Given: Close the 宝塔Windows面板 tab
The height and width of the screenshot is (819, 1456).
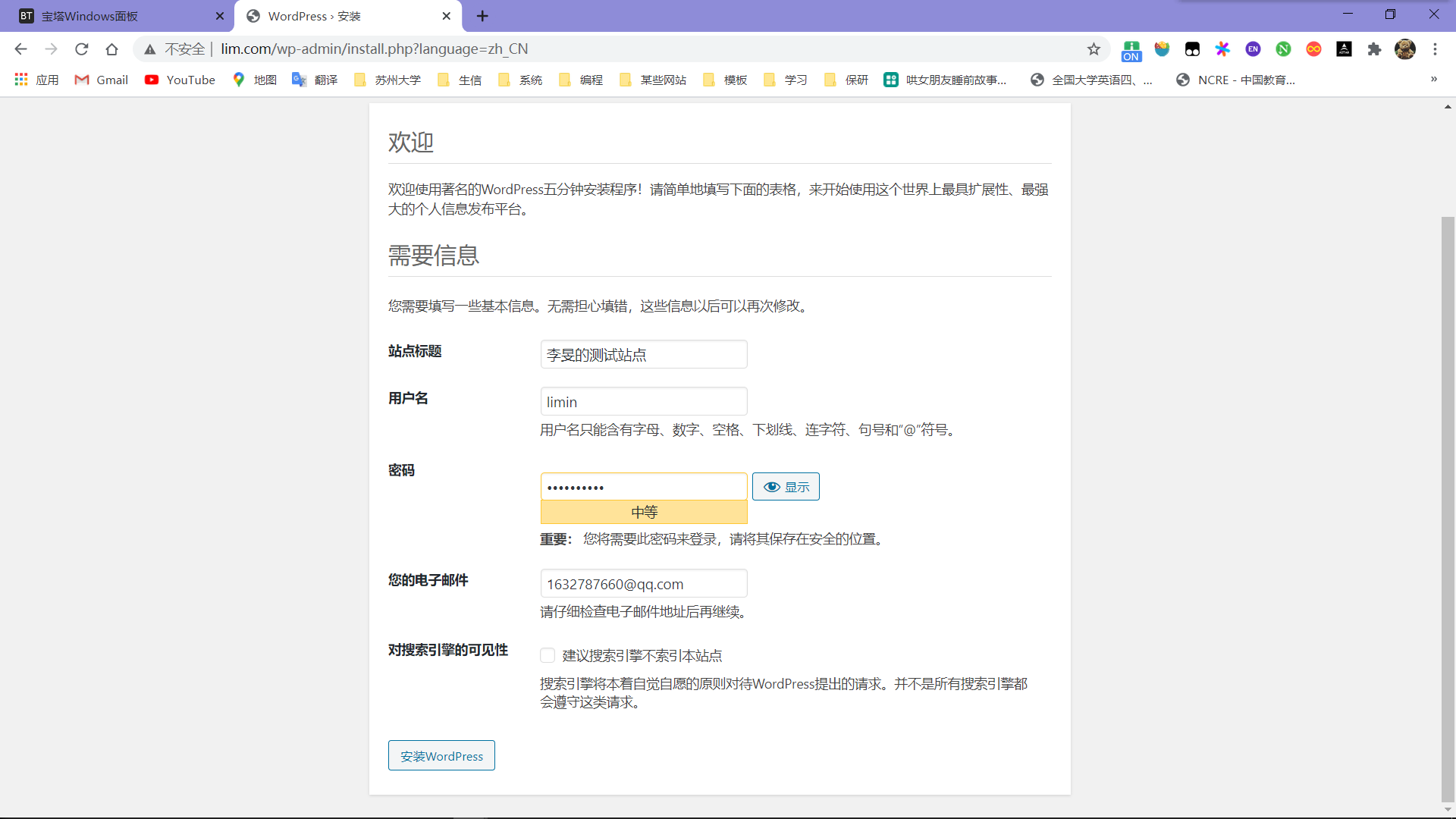Looking at the screenshot, I should [x=220, y=16].
